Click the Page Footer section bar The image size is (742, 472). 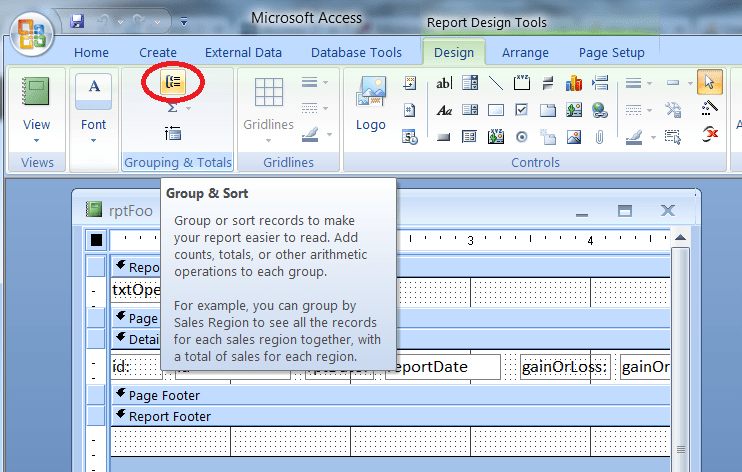pos(390,395)
